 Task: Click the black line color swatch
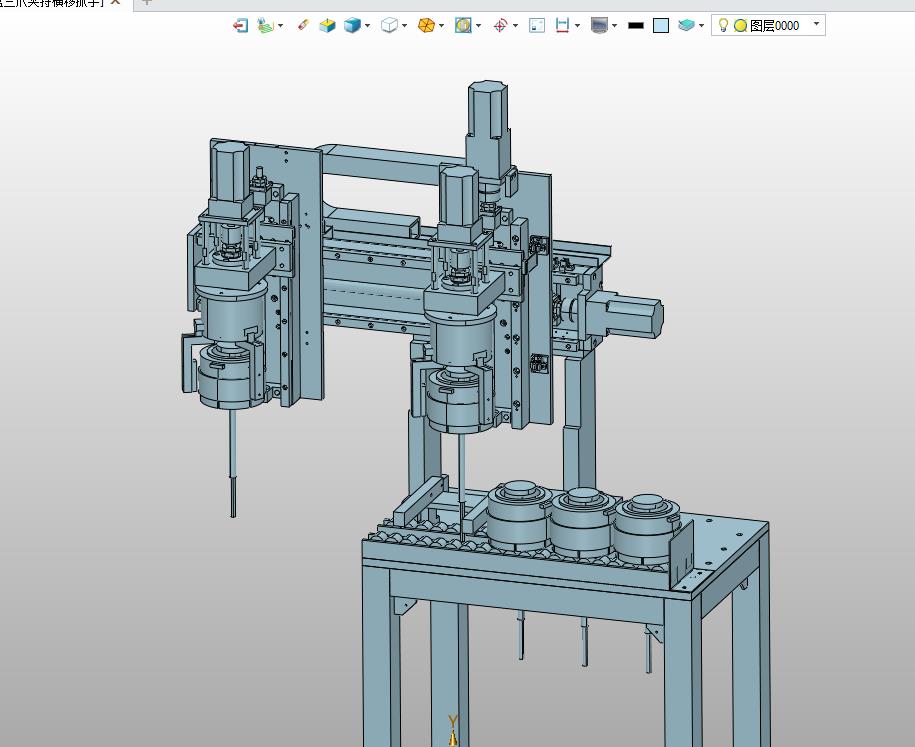pos(635,25)
